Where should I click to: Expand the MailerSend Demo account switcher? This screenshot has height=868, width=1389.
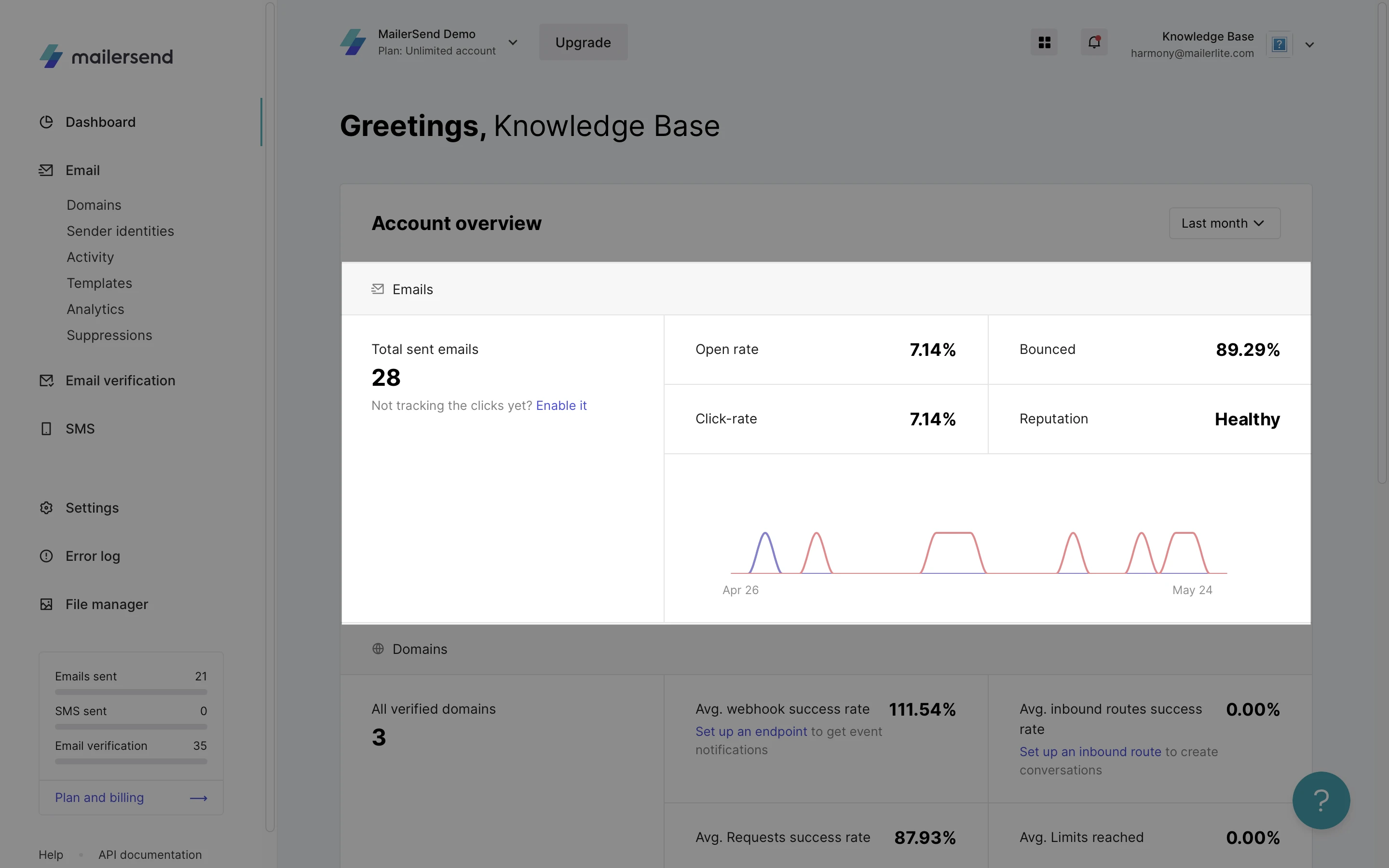513,42
